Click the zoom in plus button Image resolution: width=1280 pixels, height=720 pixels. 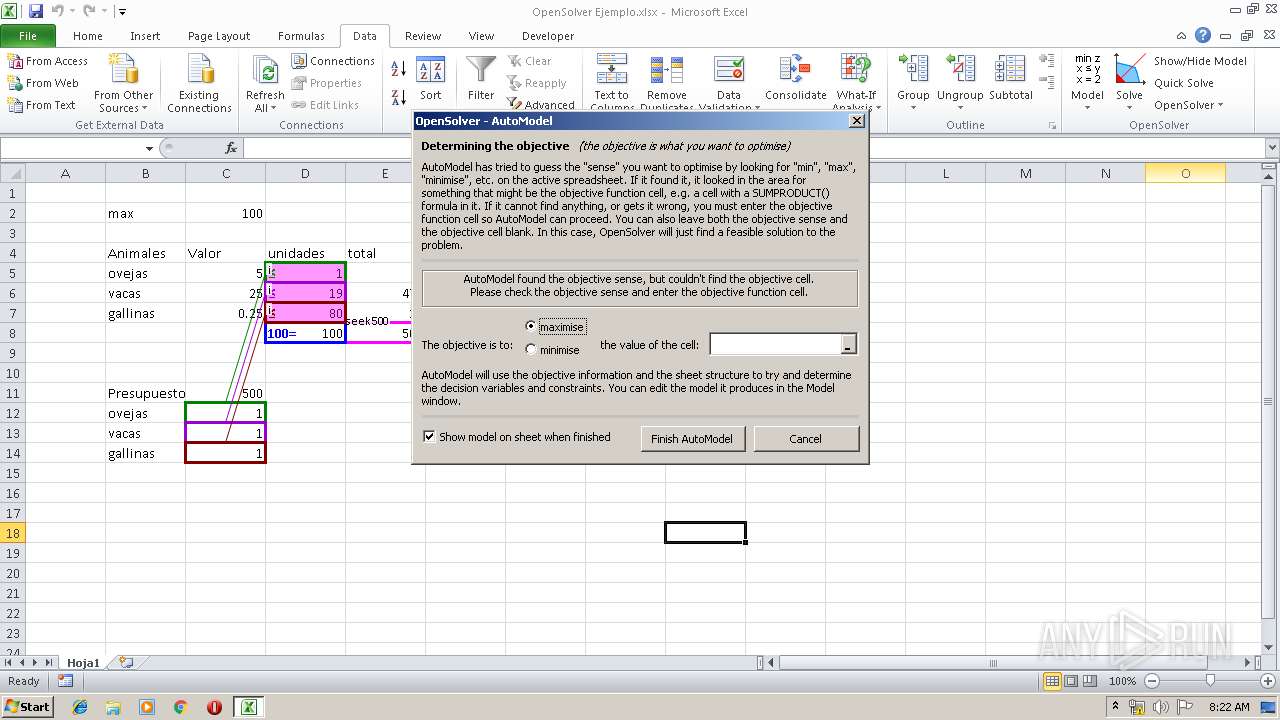click(1267, 681)
